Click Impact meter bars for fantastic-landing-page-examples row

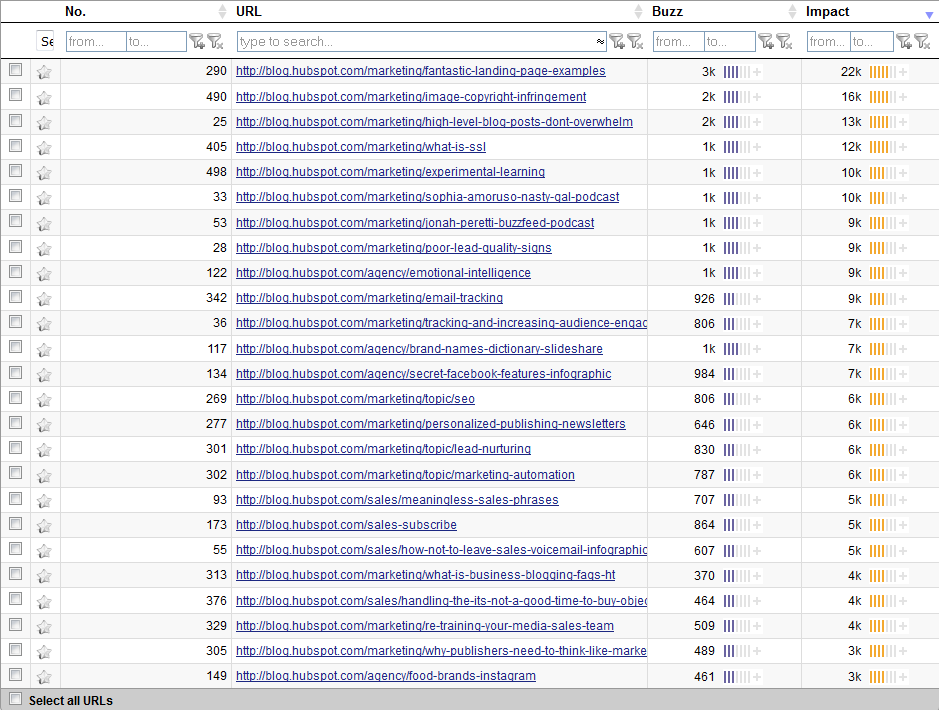(x=883, y=72)
